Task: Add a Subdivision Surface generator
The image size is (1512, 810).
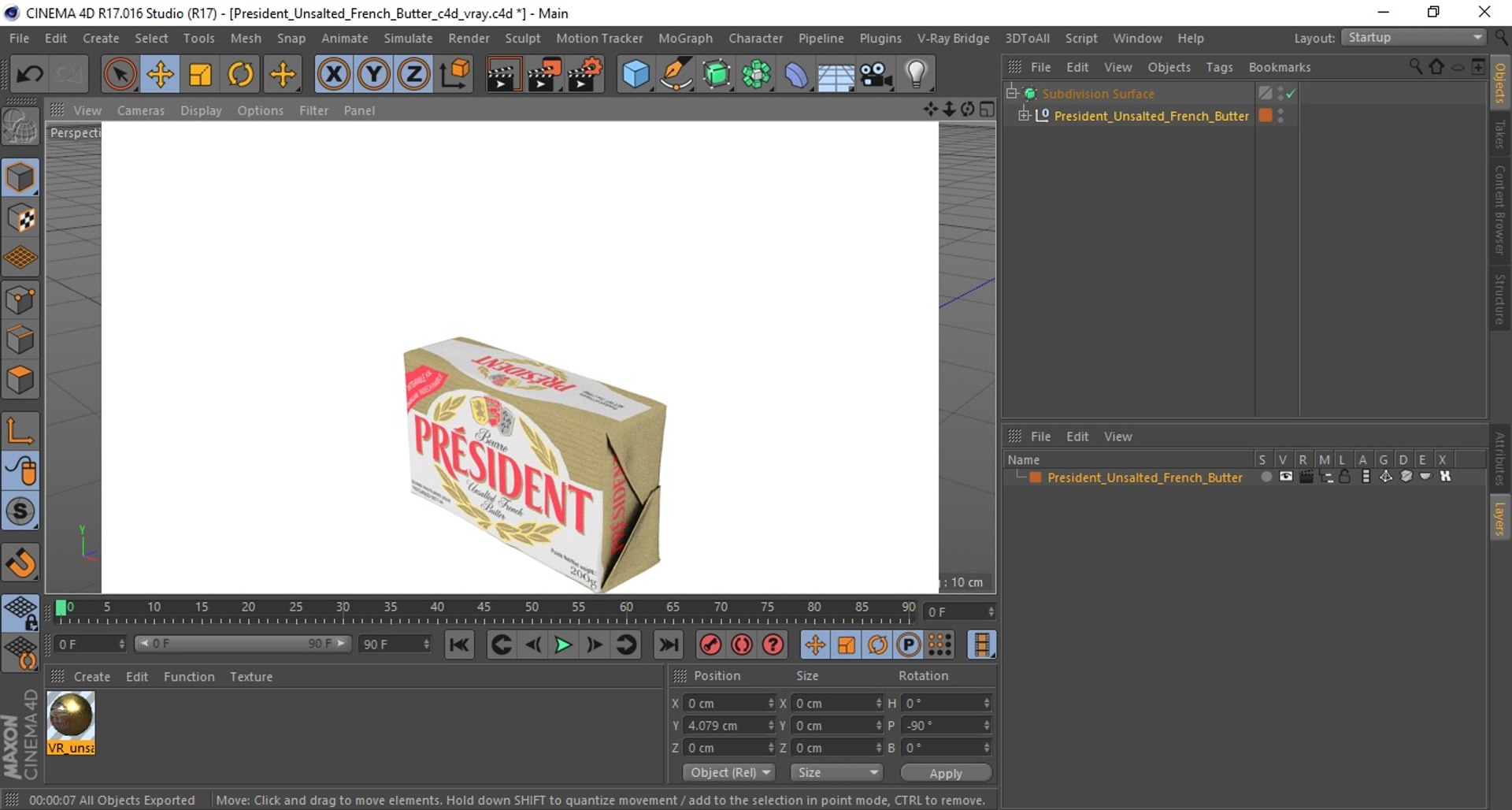Action: (717, 75)
